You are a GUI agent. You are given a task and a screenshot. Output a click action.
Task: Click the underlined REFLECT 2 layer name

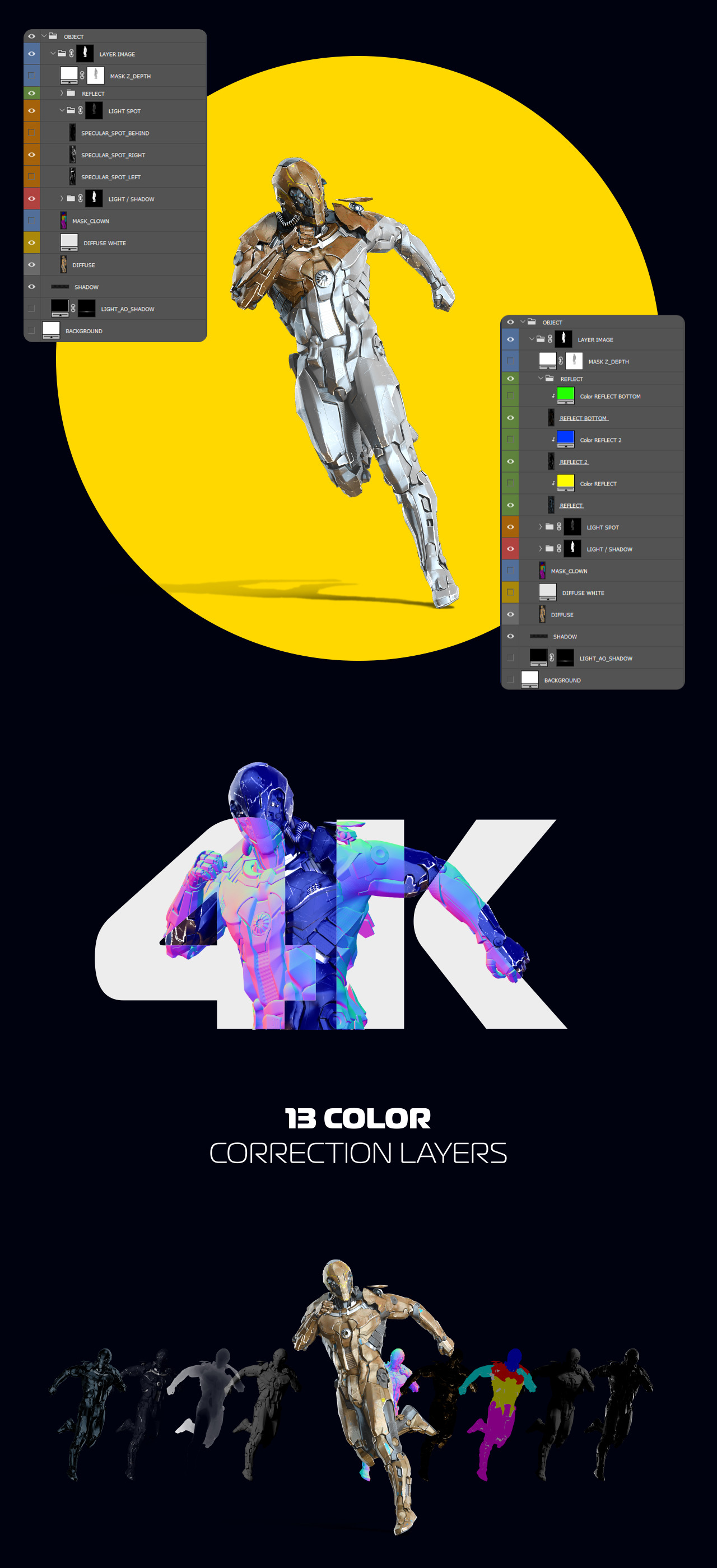(574, 462)
